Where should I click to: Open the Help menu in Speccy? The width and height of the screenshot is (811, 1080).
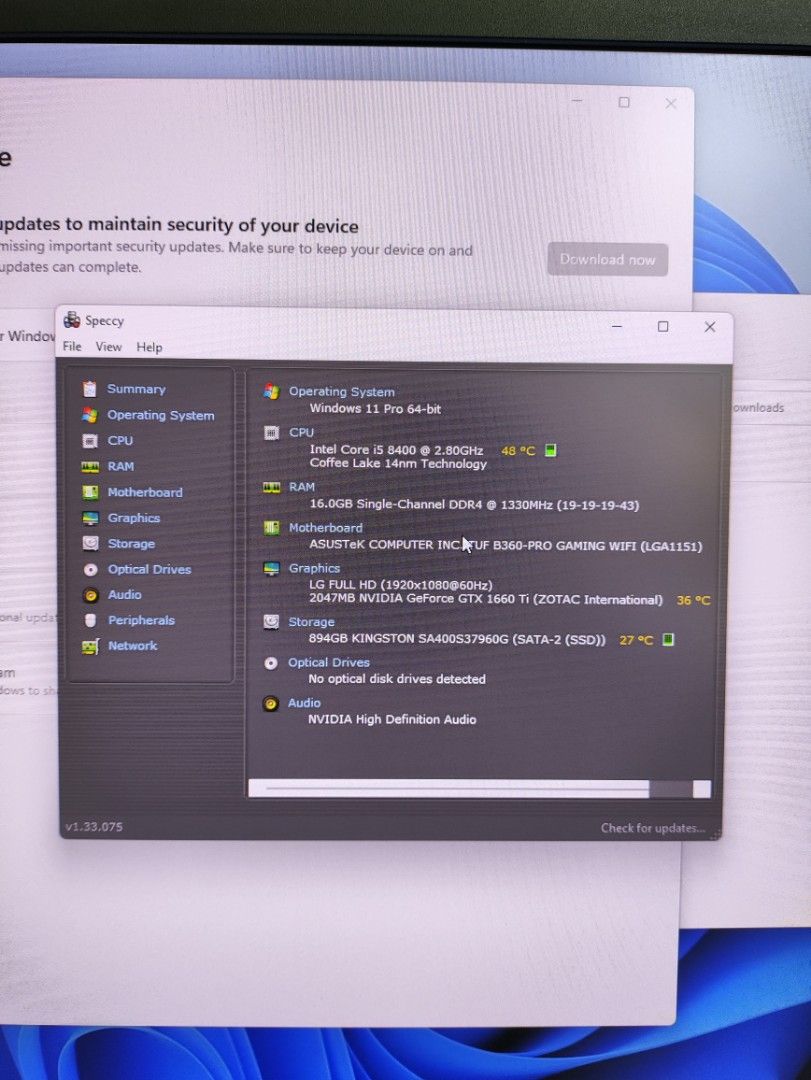tap(149, 348)
